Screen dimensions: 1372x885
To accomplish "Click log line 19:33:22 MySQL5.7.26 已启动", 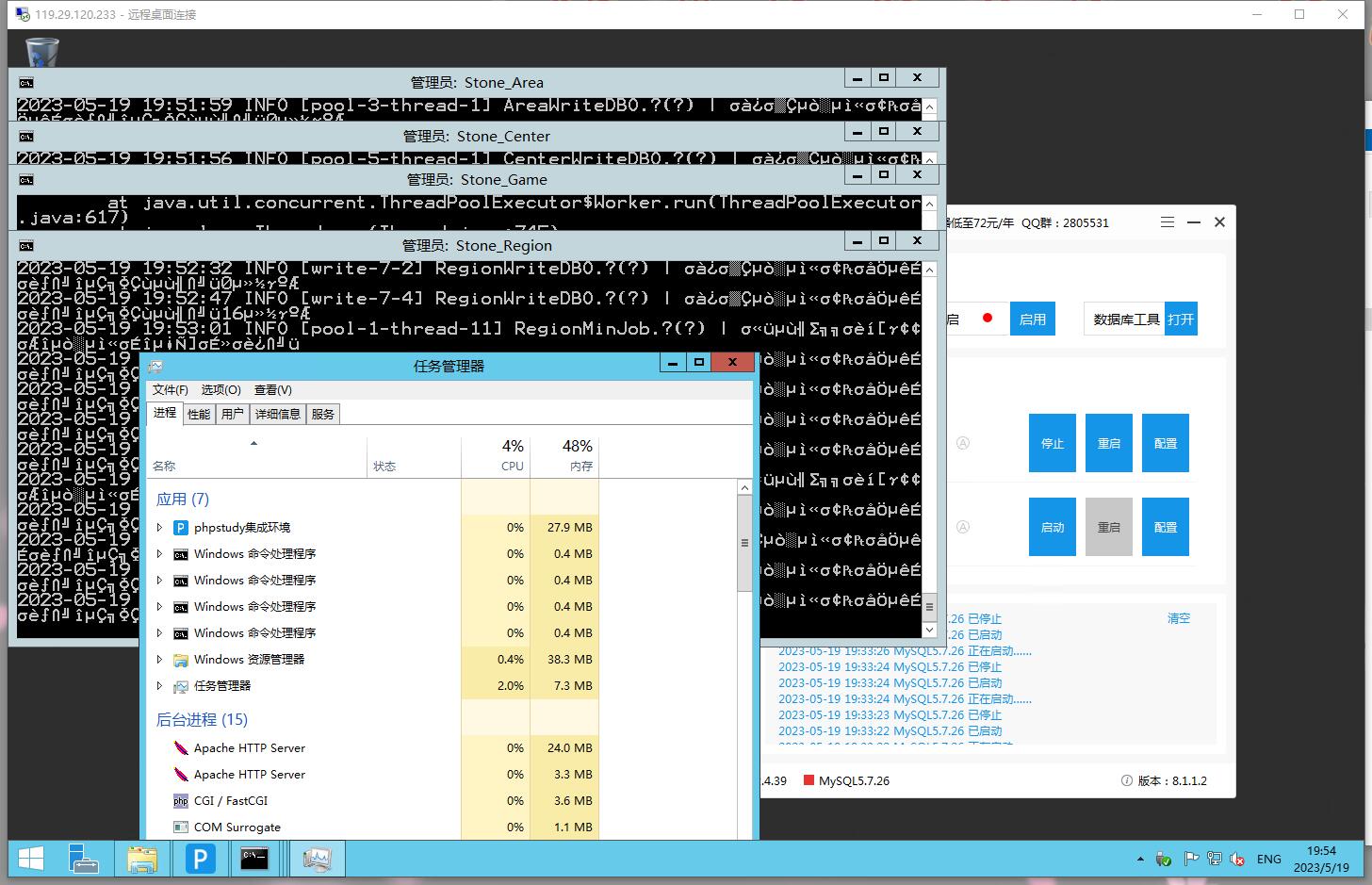I will pos(890,730).
